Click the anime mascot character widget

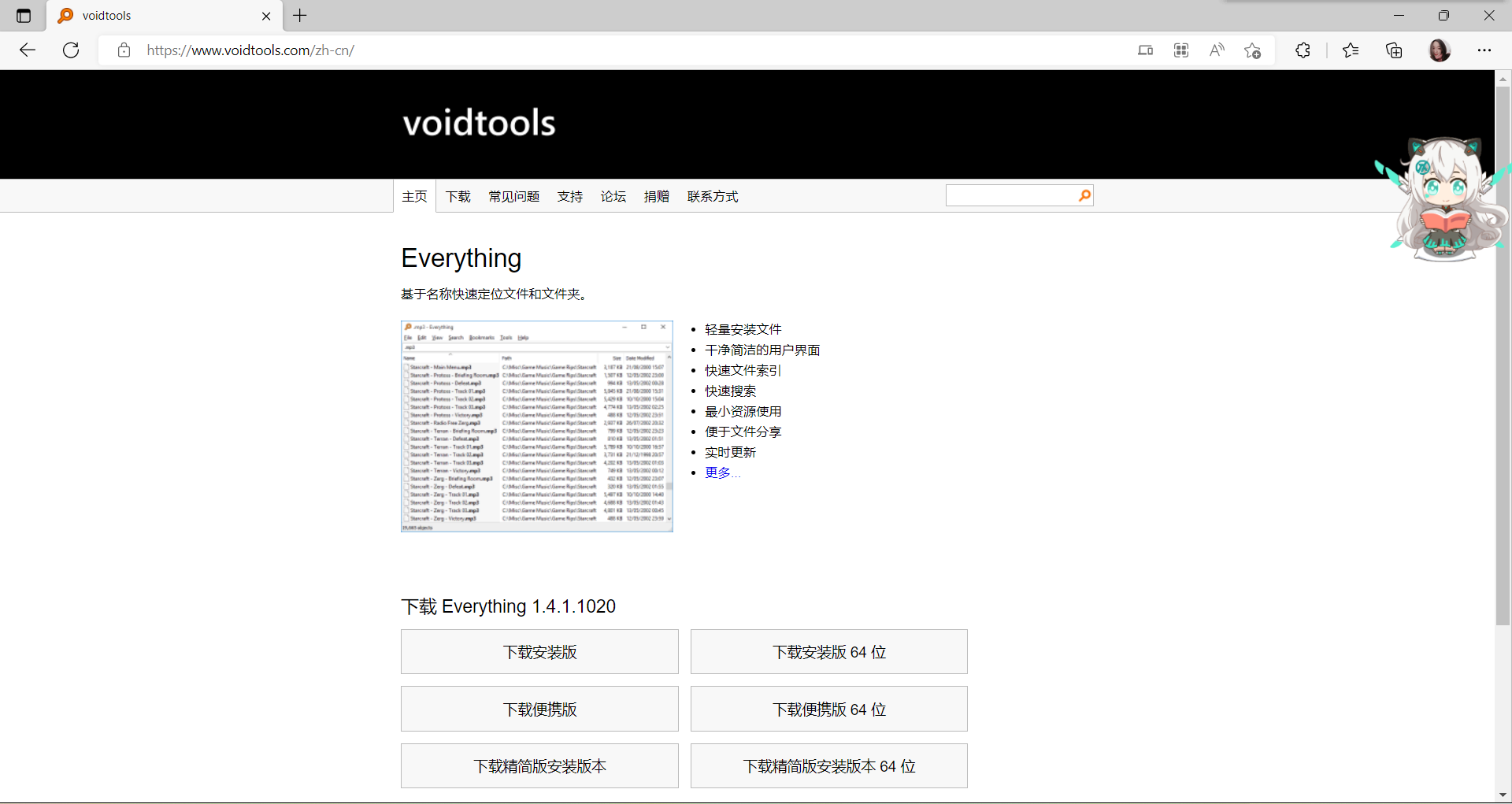1443,198
